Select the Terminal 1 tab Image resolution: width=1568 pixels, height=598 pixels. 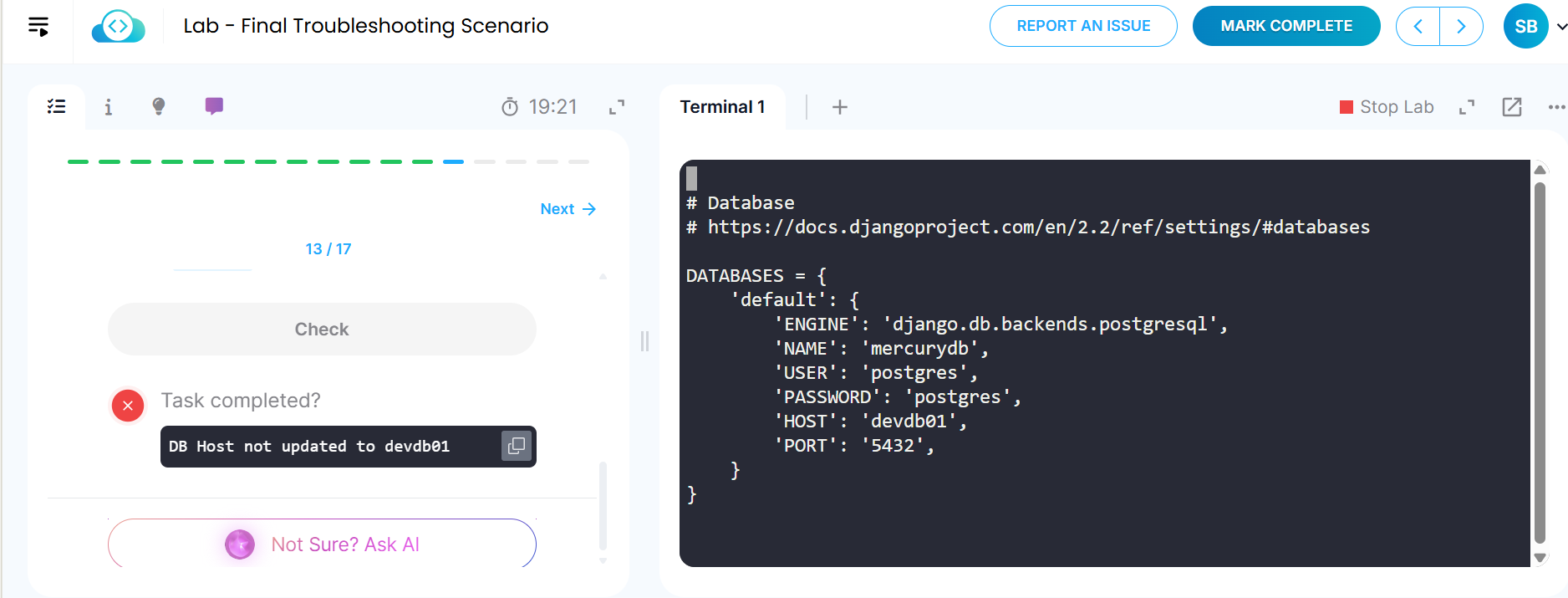point(722,107)
